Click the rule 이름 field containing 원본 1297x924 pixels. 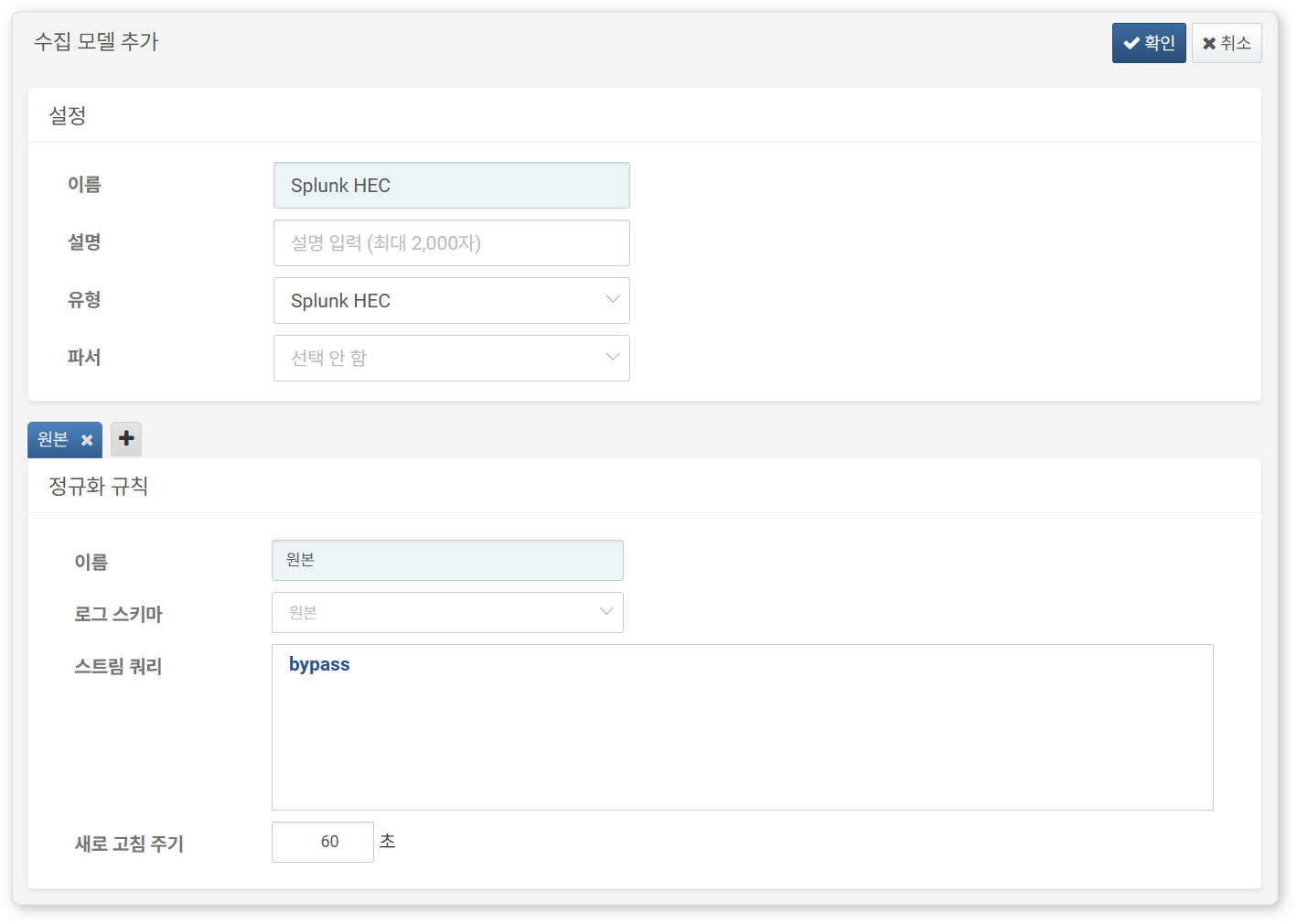click(447, 560)
